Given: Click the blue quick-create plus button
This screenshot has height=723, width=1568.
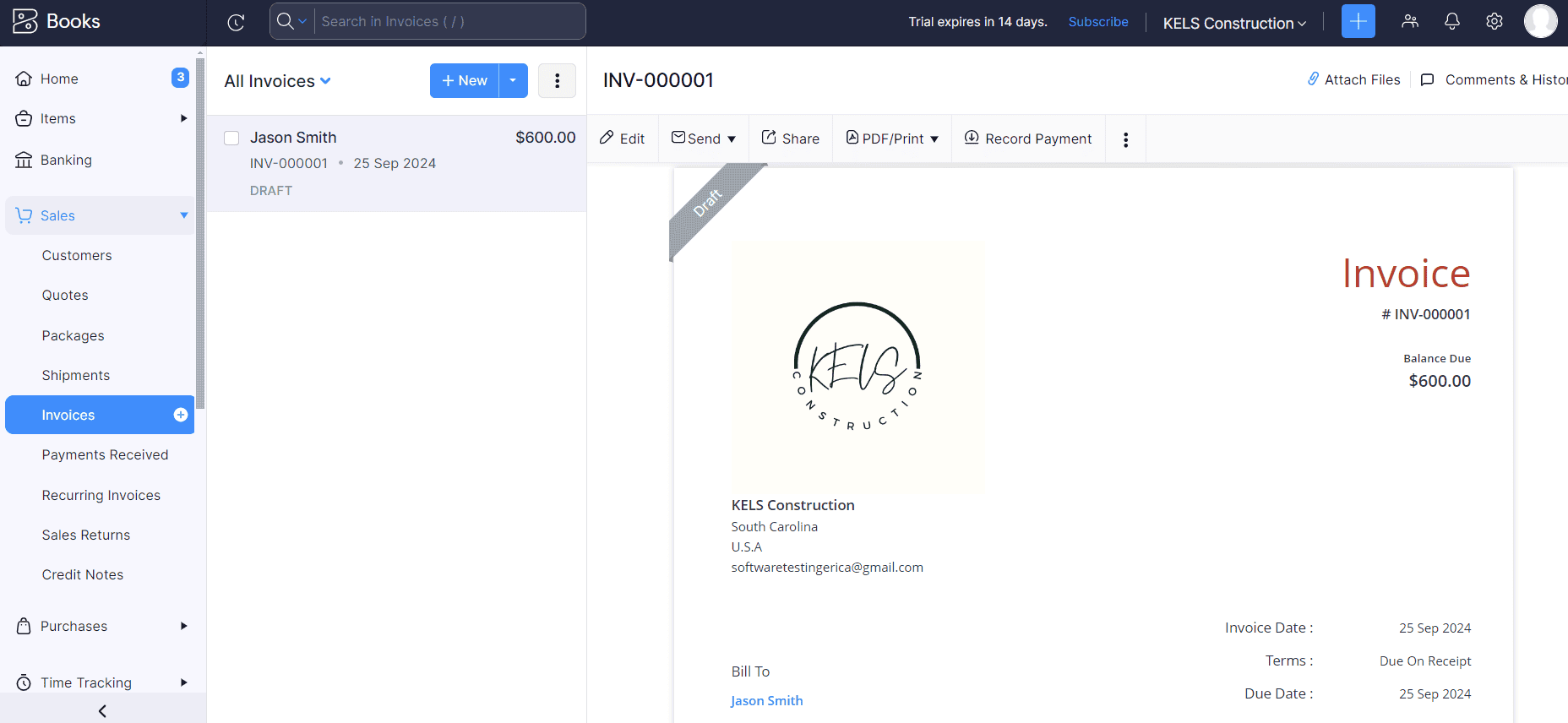Looking at the screenshot, I should tap(1358, 21).
